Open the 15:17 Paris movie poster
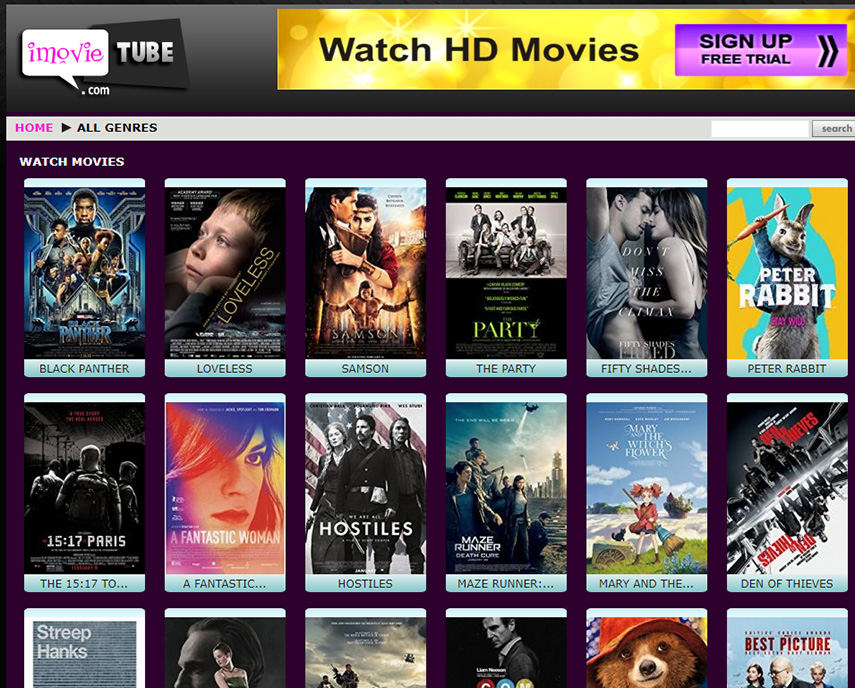855x688 pixels. (85, 488)
